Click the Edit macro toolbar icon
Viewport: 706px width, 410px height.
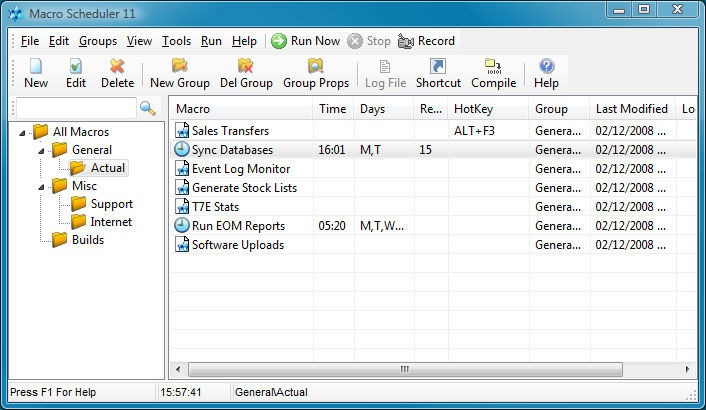coord(76,67)
